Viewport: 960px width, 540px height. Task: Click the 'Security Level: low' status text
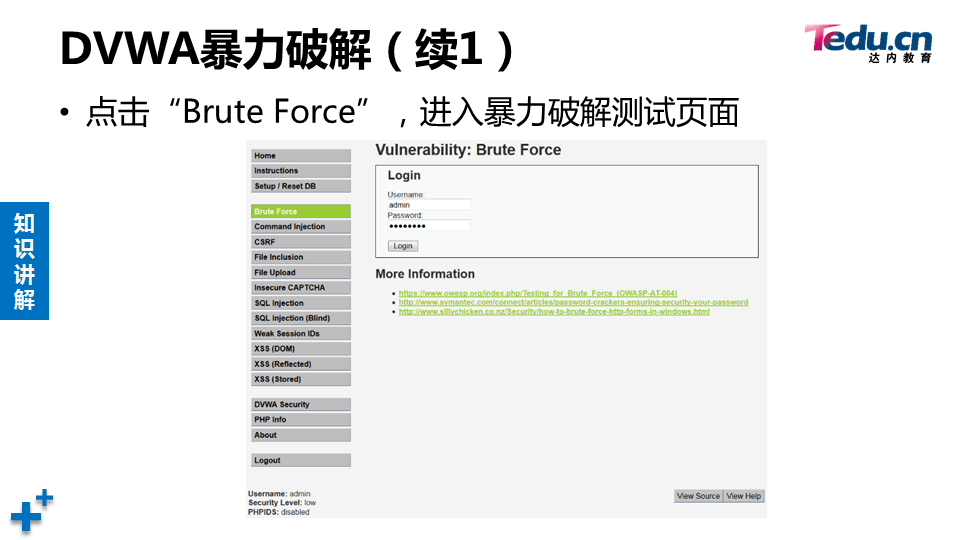click(x=282, y=503)
